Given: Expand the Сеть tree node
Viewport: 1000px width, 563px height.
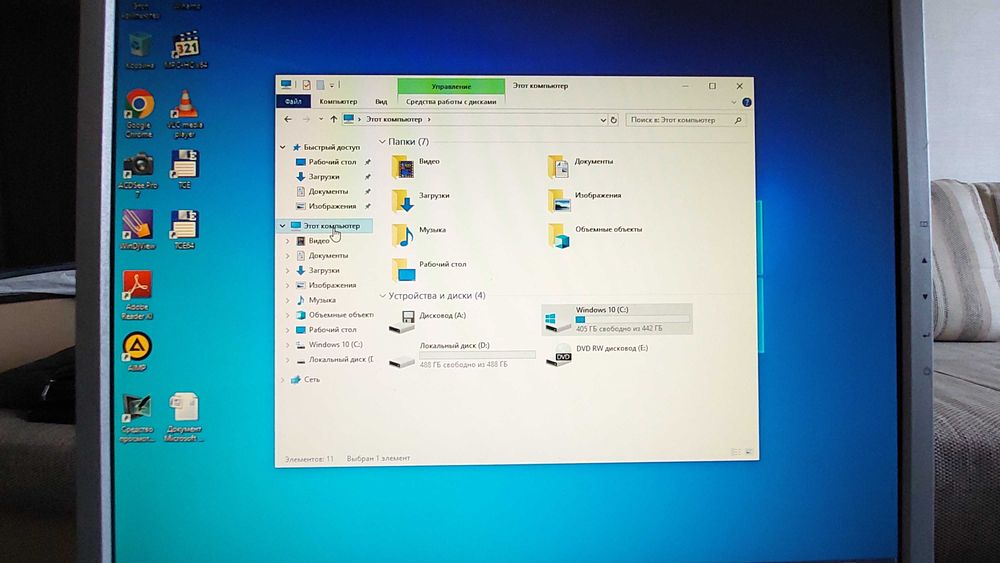Looking at the screenshot, I should click(x=283, y=379).
